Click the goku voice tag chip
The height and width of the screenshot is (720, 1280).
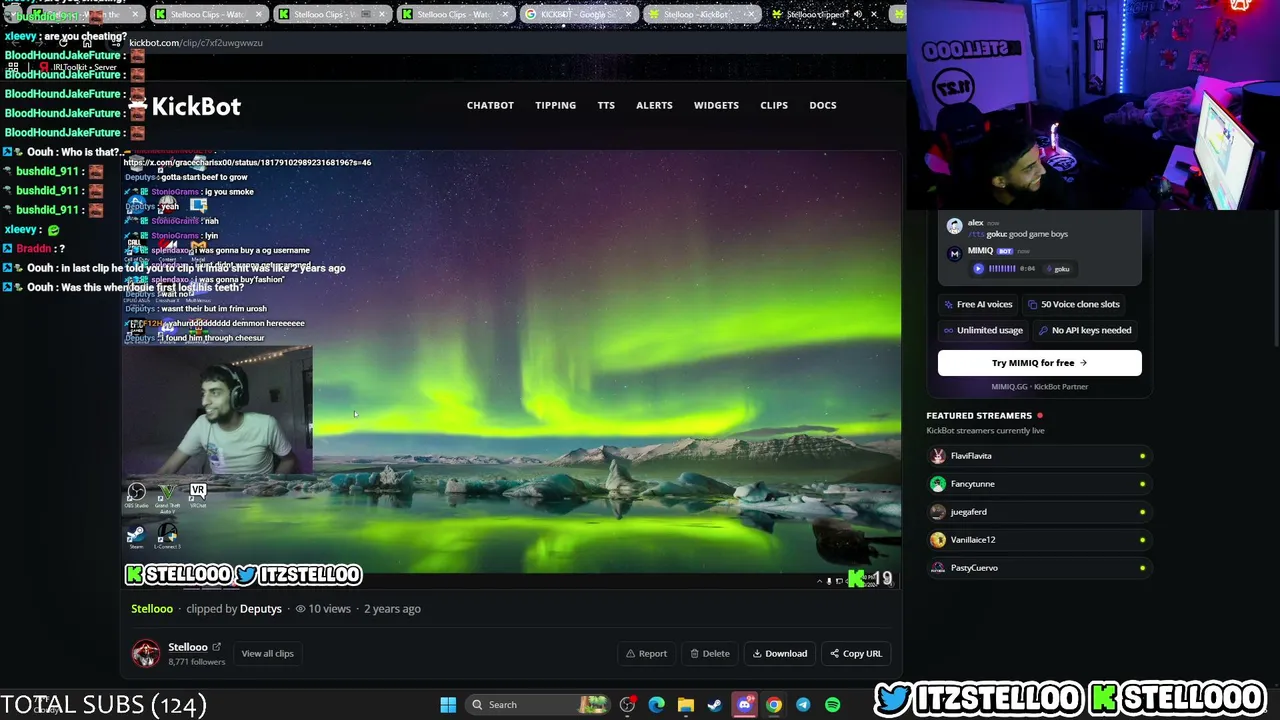(1058, 268)
